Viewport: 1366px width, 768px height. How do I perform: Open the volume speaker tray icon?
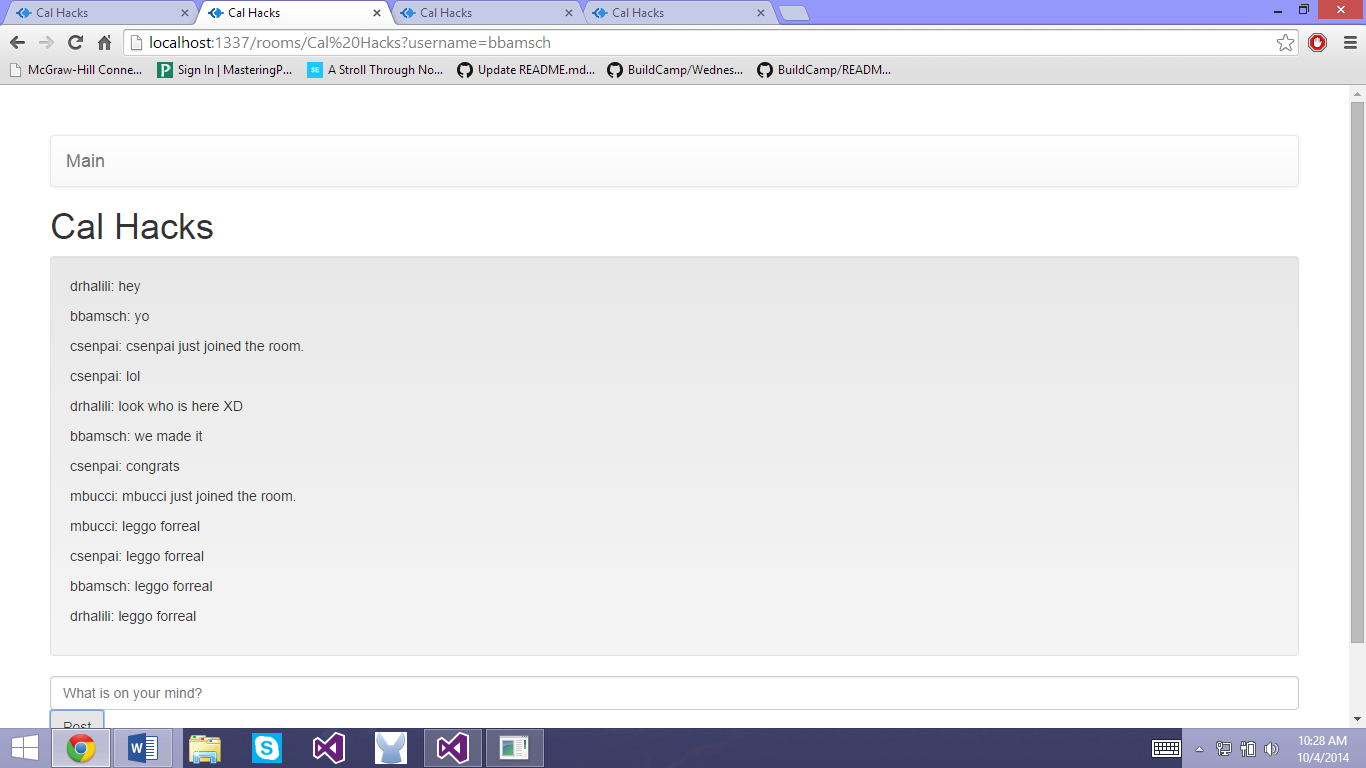point(1272,748)
